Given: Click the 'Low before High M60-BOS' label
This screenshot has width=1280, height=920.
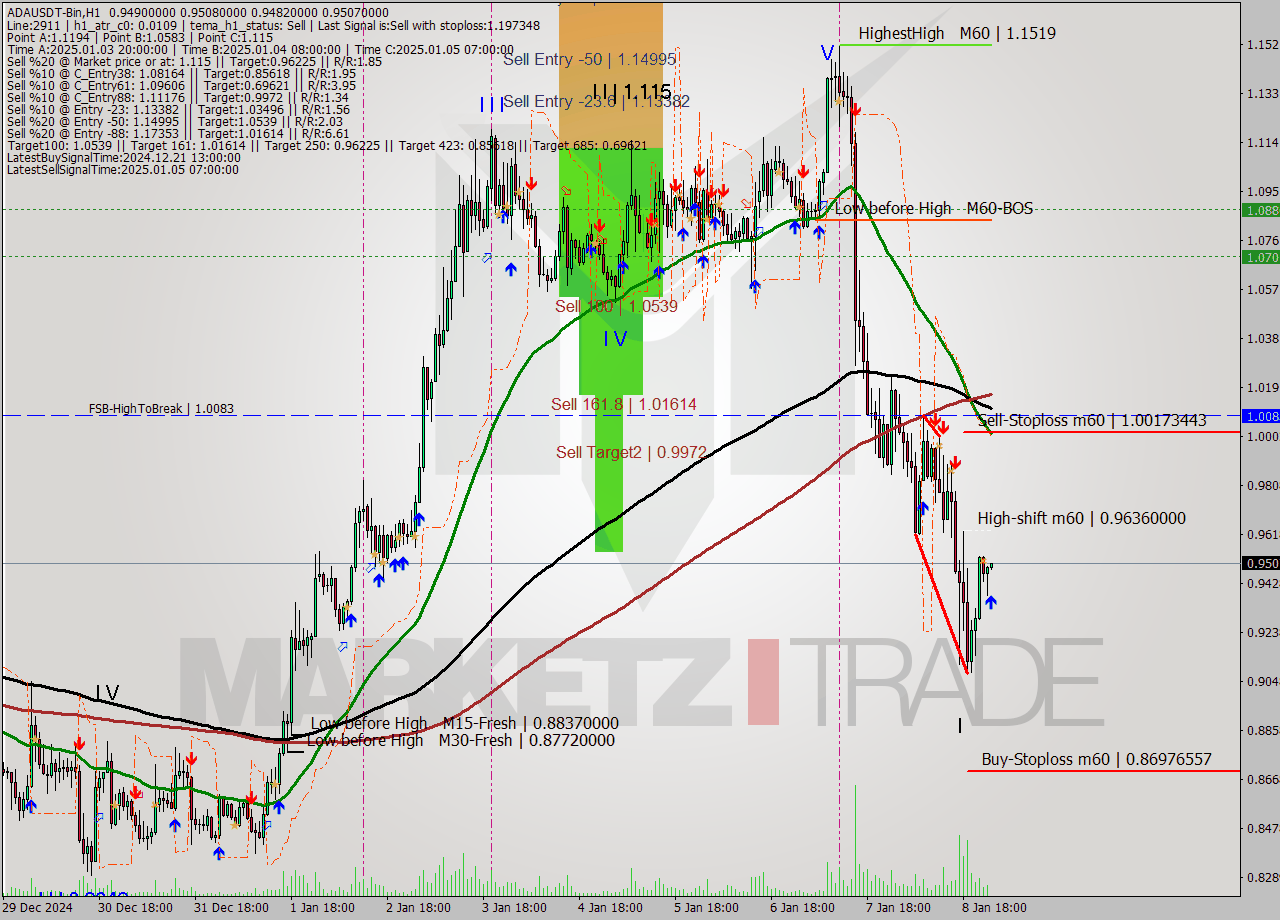Looking at the screenshot, I should (x=934, y=209).
